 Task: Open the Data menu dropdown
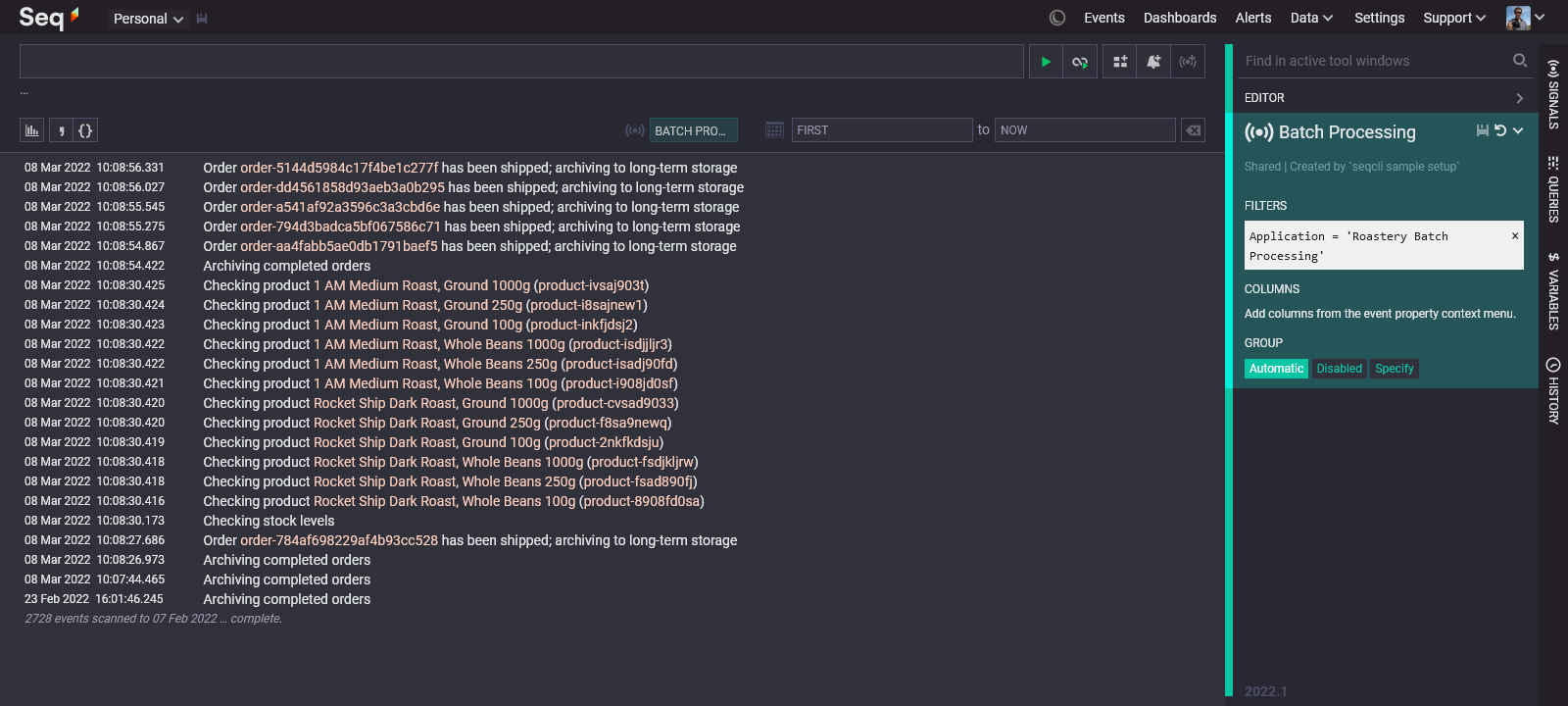(x=1311, y=18)
